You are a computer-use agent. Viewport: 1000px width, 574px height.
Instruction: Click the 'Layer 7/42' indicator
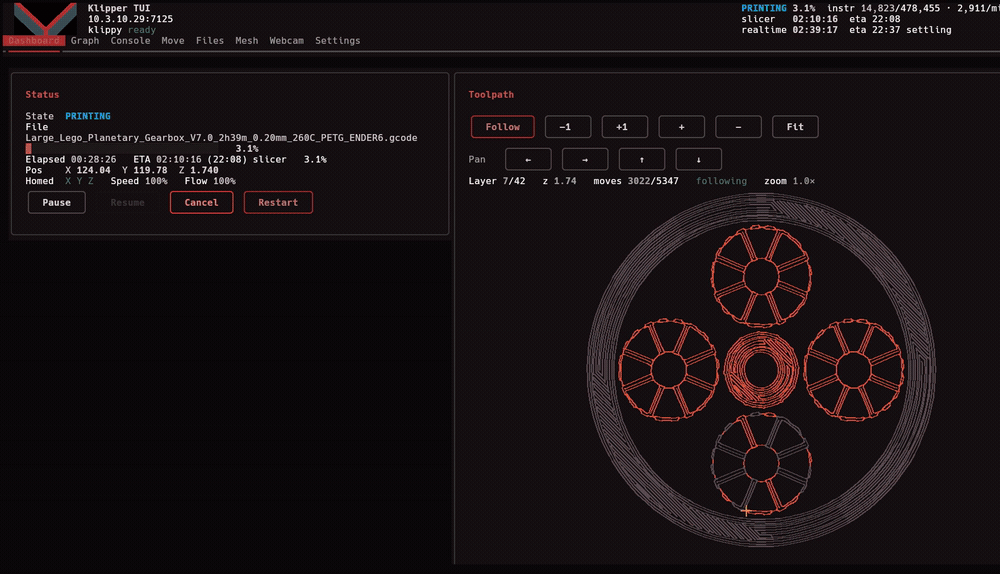497,181
